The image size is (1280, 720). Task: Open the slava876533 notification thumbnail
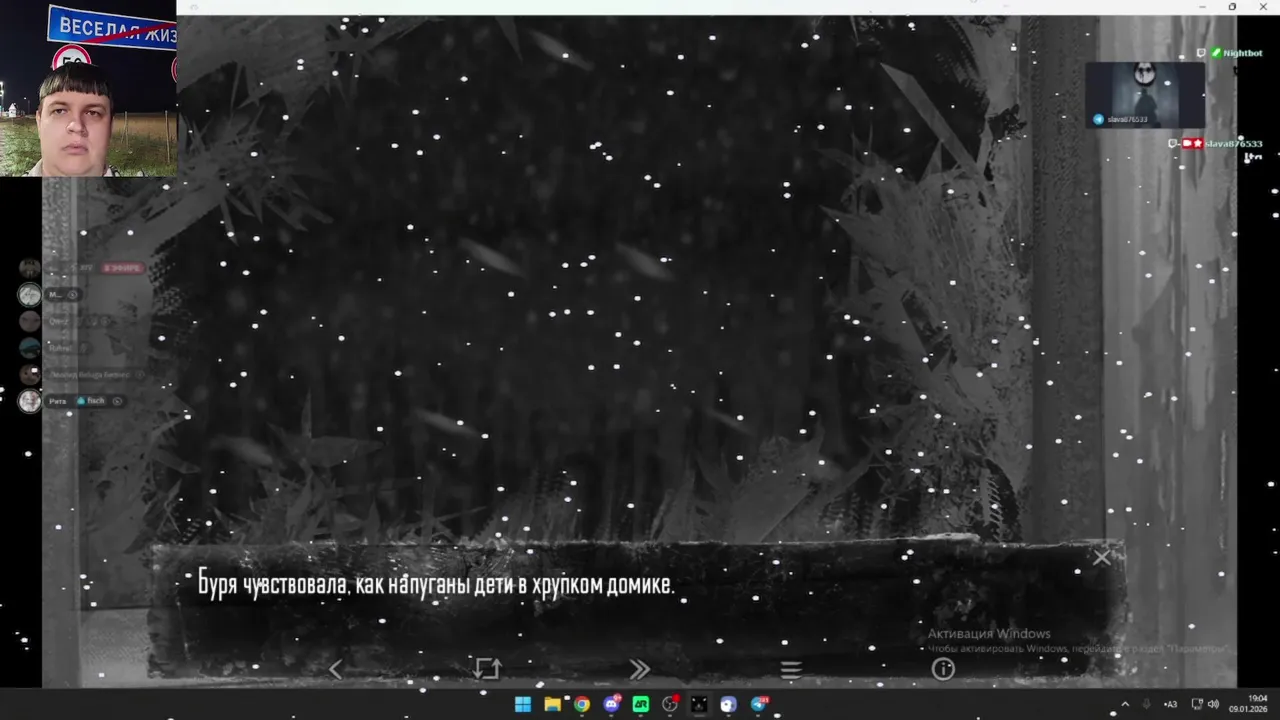[1145, 95]
